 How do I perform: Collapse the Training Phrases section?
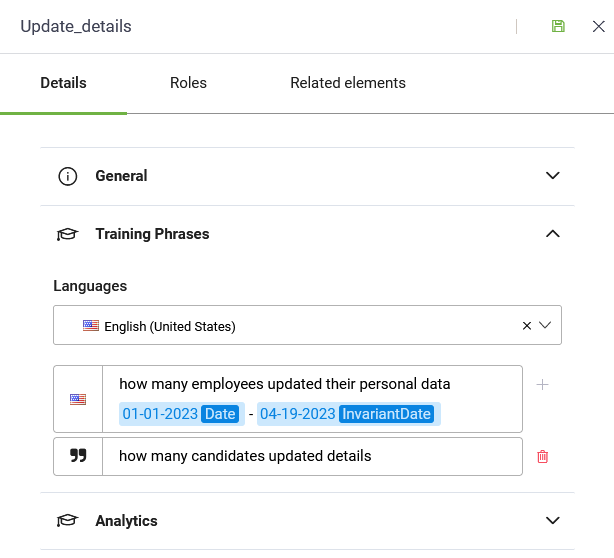(x=553, y=234)
